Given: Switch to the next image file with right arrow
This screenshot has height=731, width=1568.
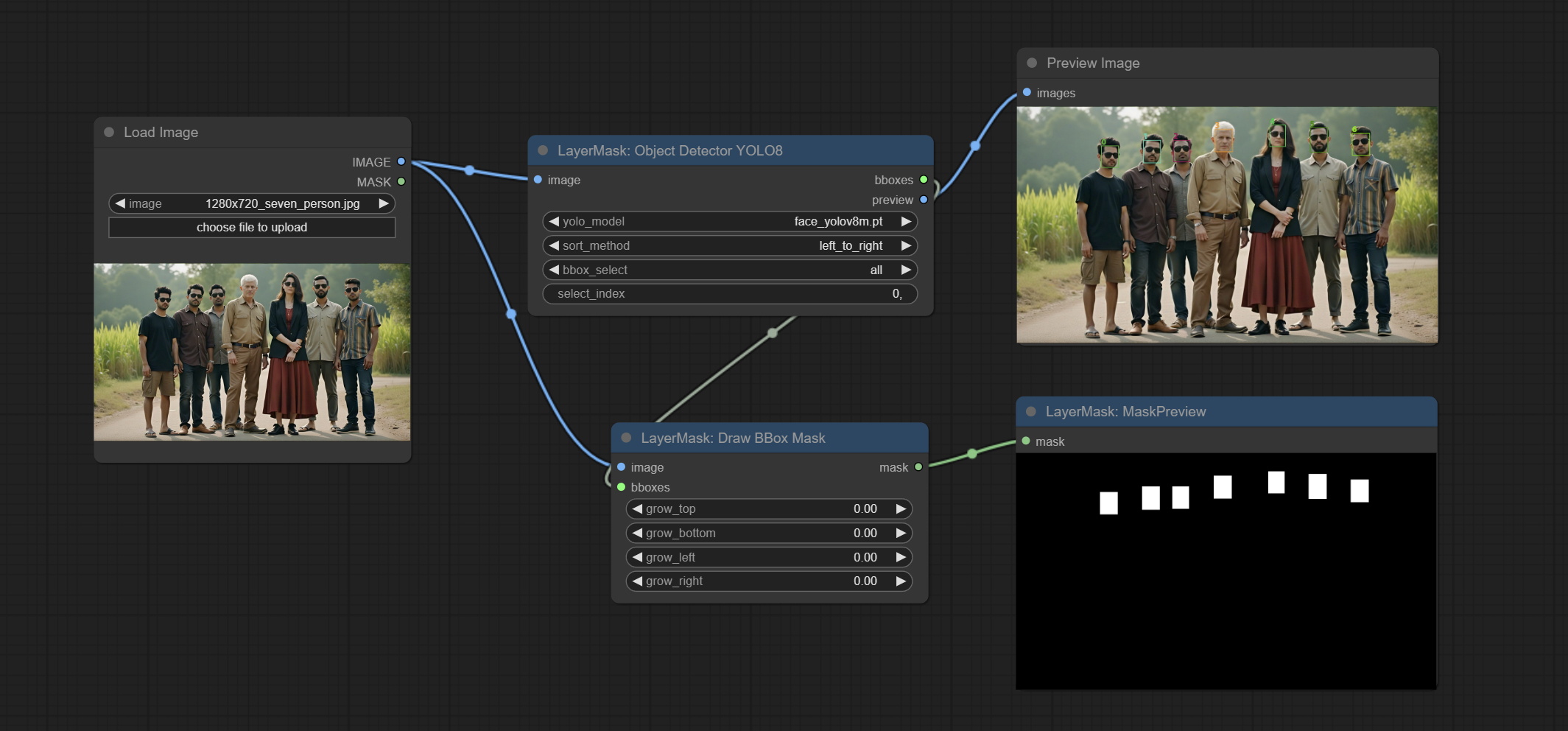Looking at the screenshot, I should pyautogui.click(x=384, y=203).
